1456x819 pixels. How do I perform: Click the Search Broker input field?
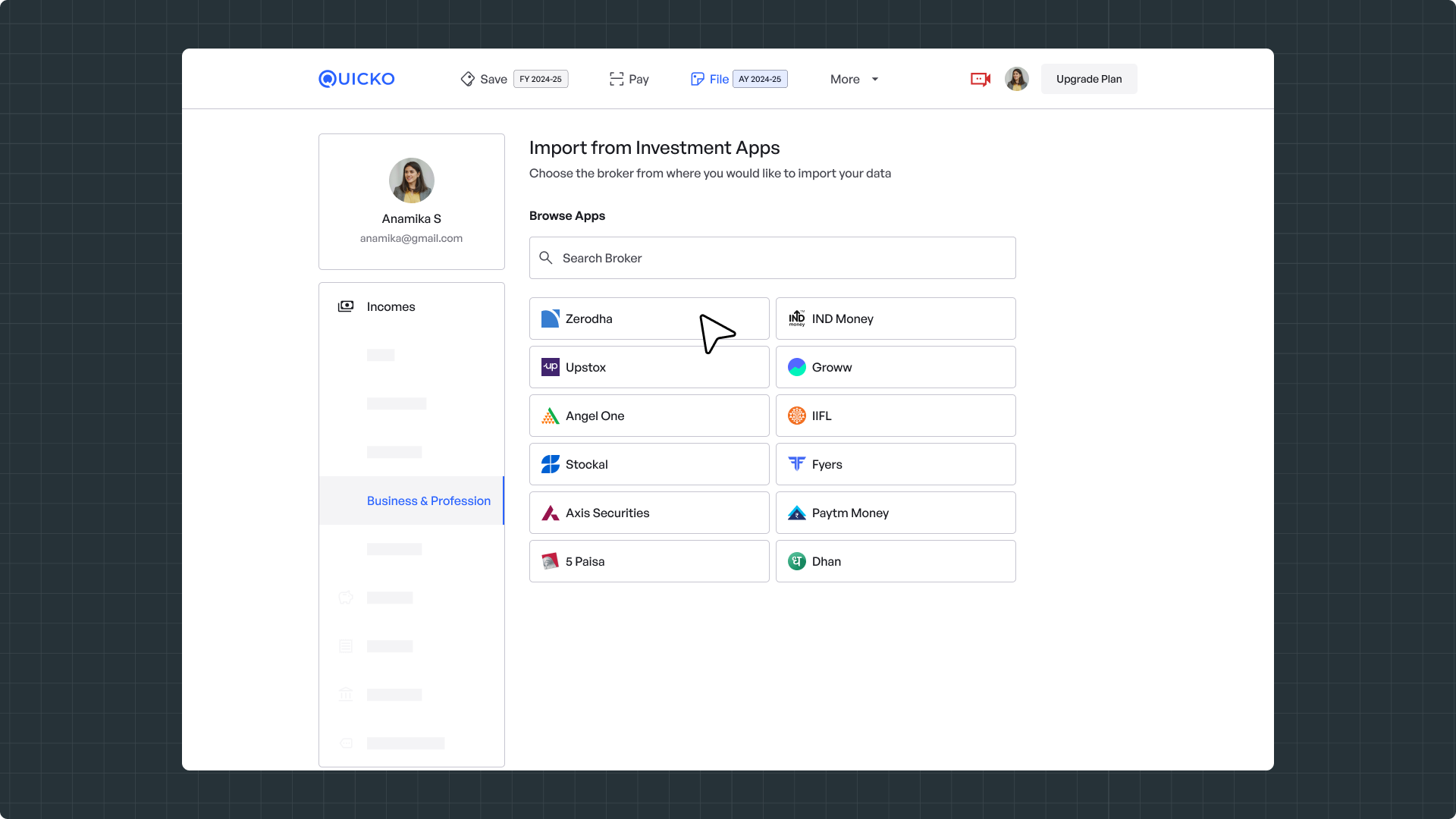click(781, 258)
